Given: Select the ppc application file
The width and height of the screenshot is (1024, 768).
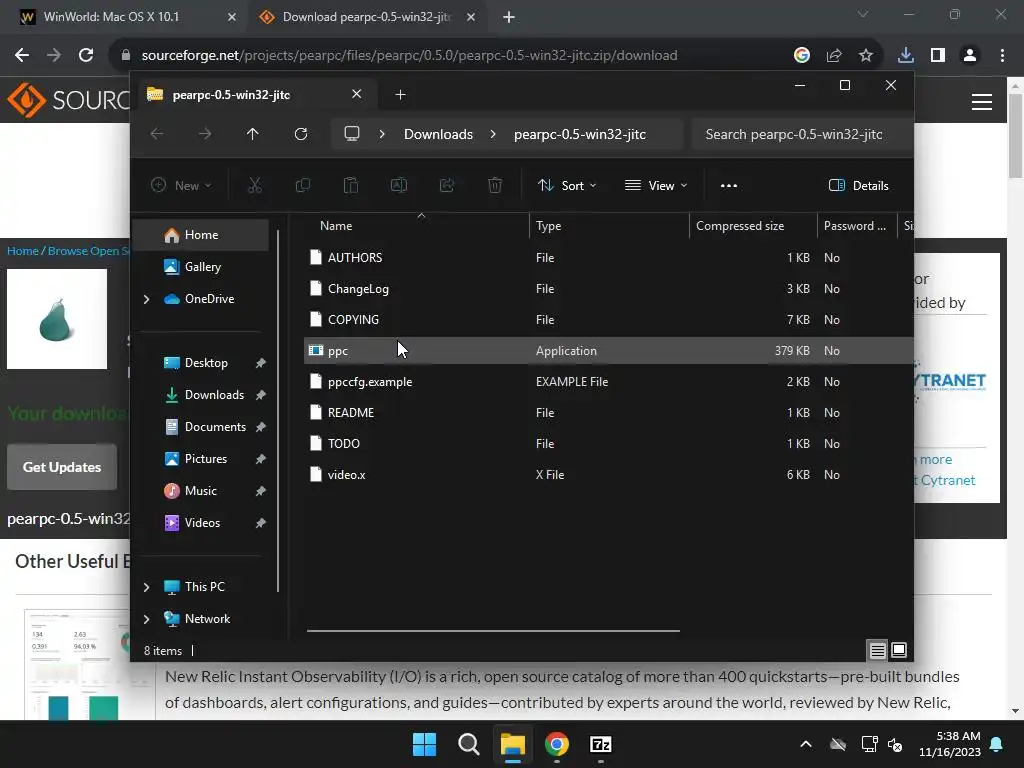Looking at the screenshot, I should 608,351.
